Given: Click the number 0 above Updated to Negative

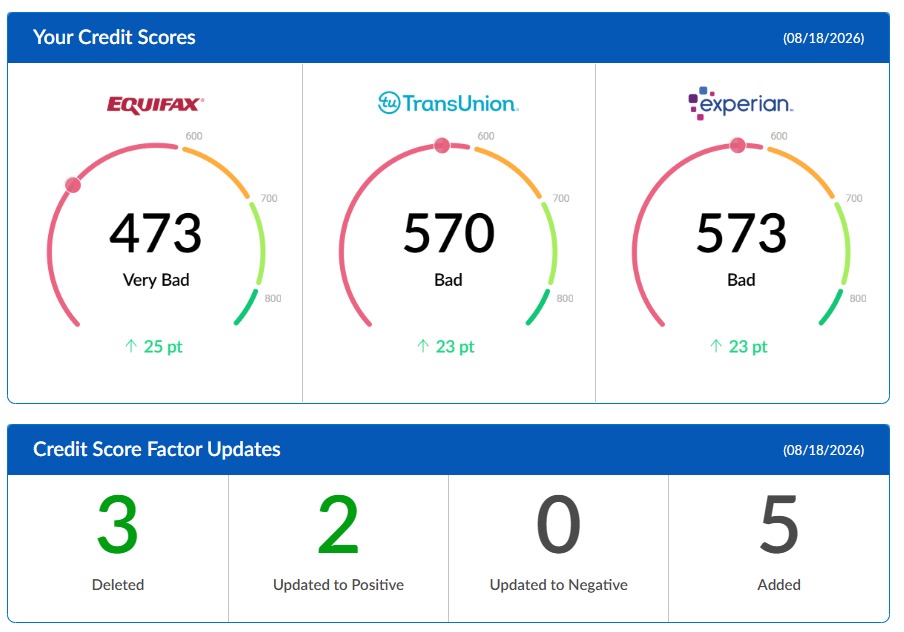Looking at the screenshot, I should coord(558,525).
